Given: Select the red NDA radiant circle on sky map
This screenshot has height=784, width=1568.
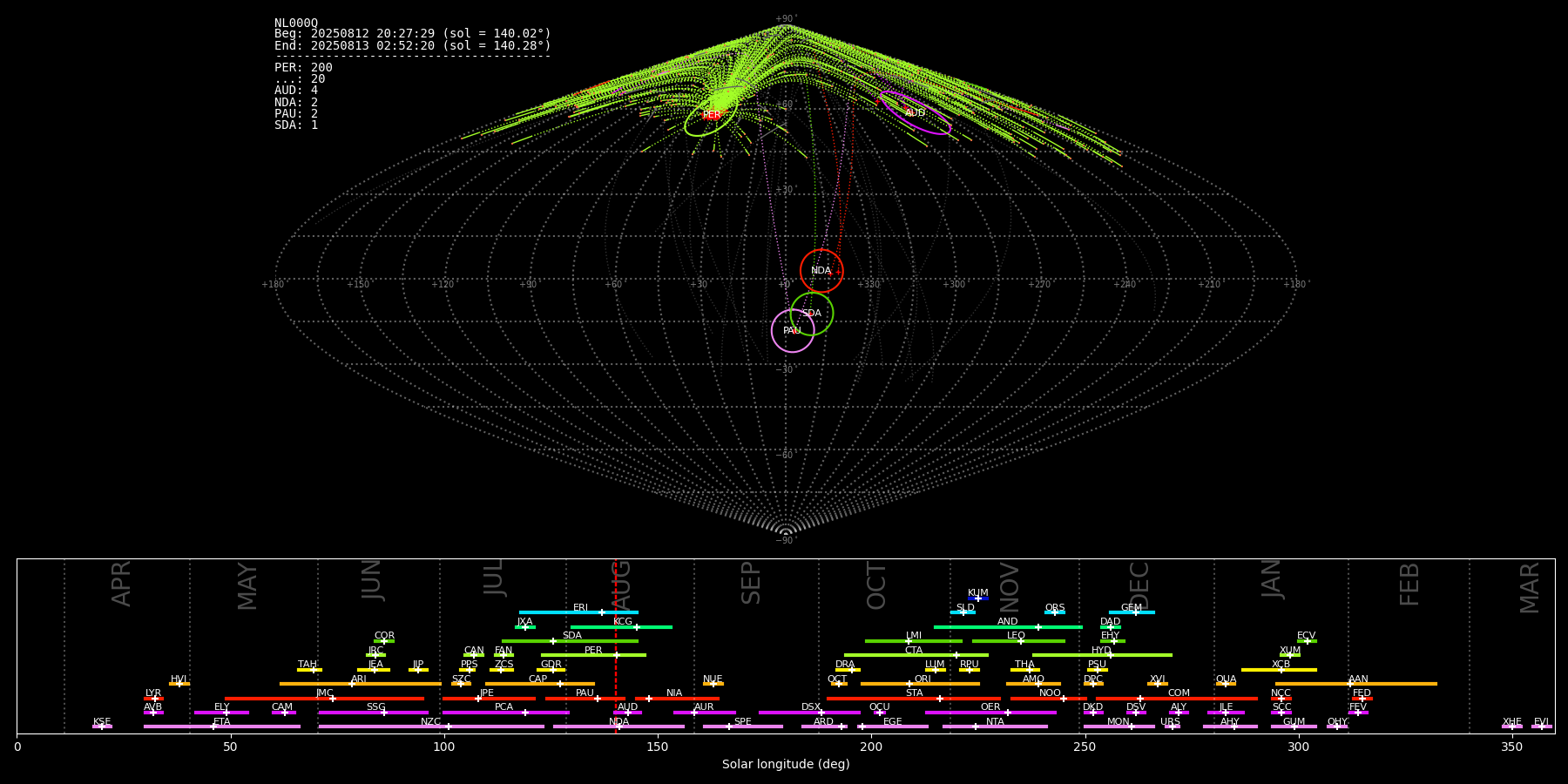Looking at the screenshot, I should [x=821, y=271].
